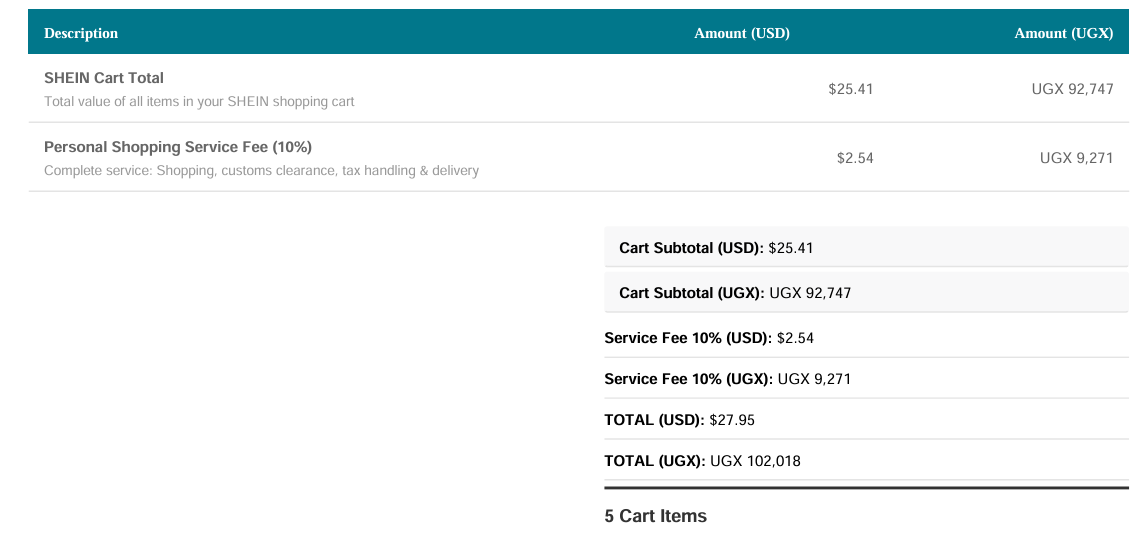Click the TOTAL (USD) $27.95 line
This screenshot has height=555, width=1142.
click(x=866, y=420)
